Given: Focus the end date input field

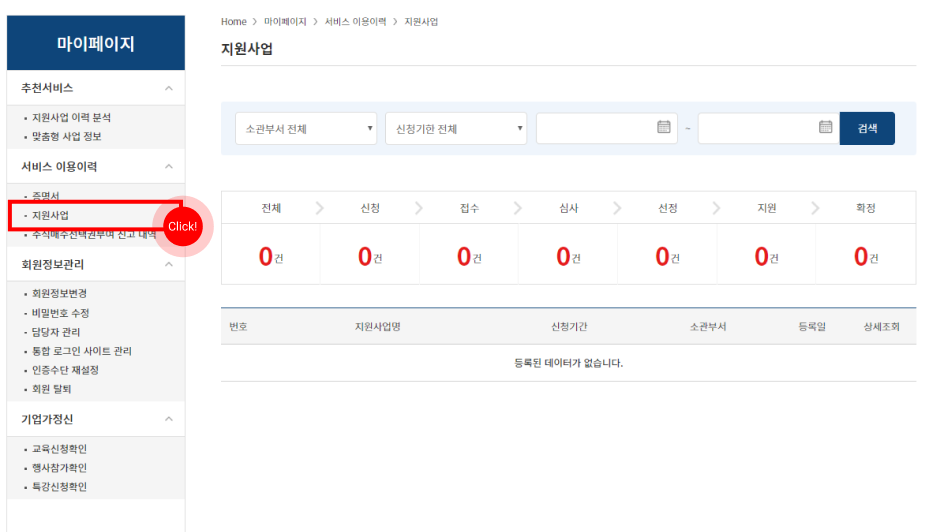Looking at the screenshot, I should pos(768,129).
